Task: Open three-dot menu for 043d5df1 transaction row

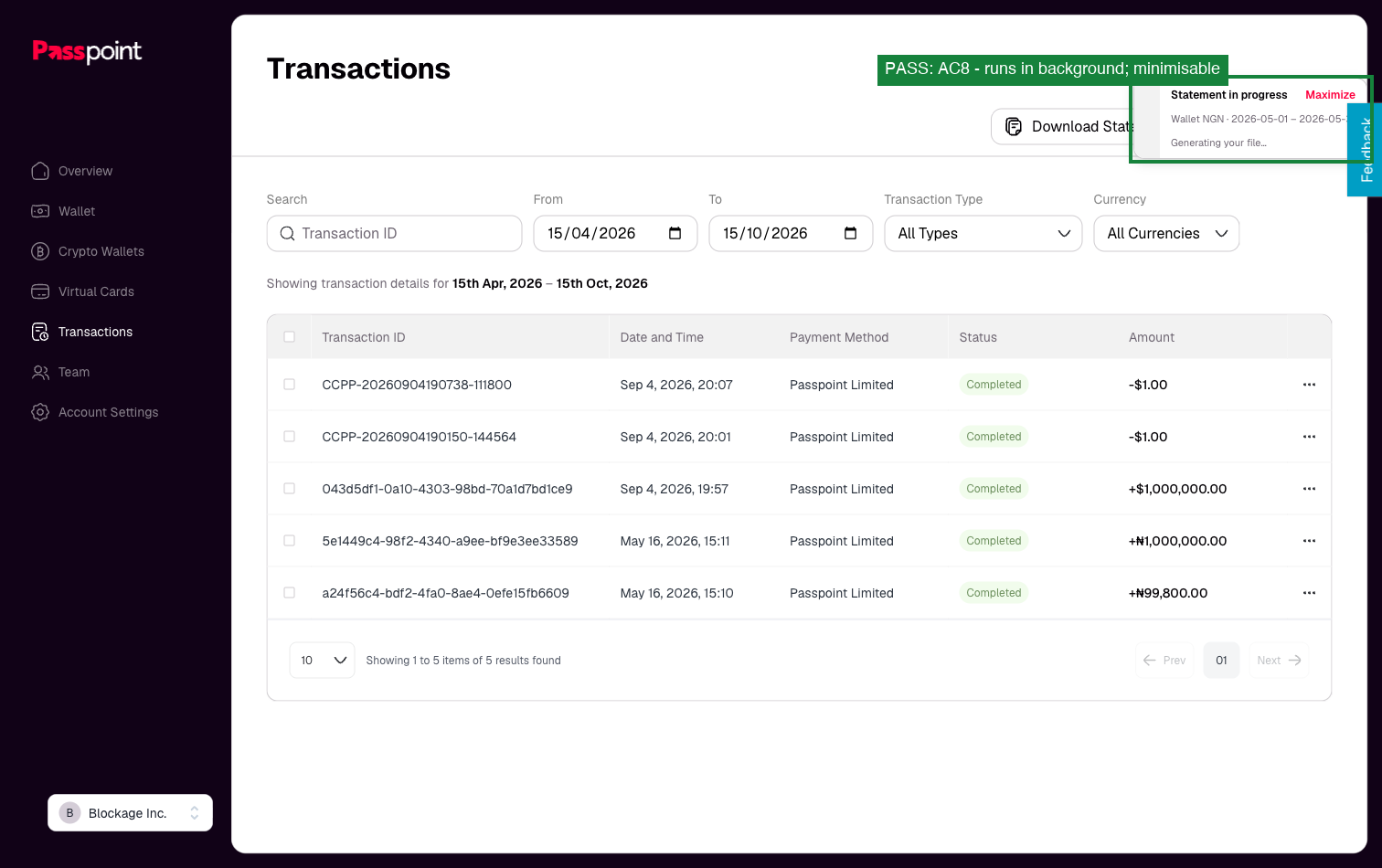Action: click(1309, 489)
